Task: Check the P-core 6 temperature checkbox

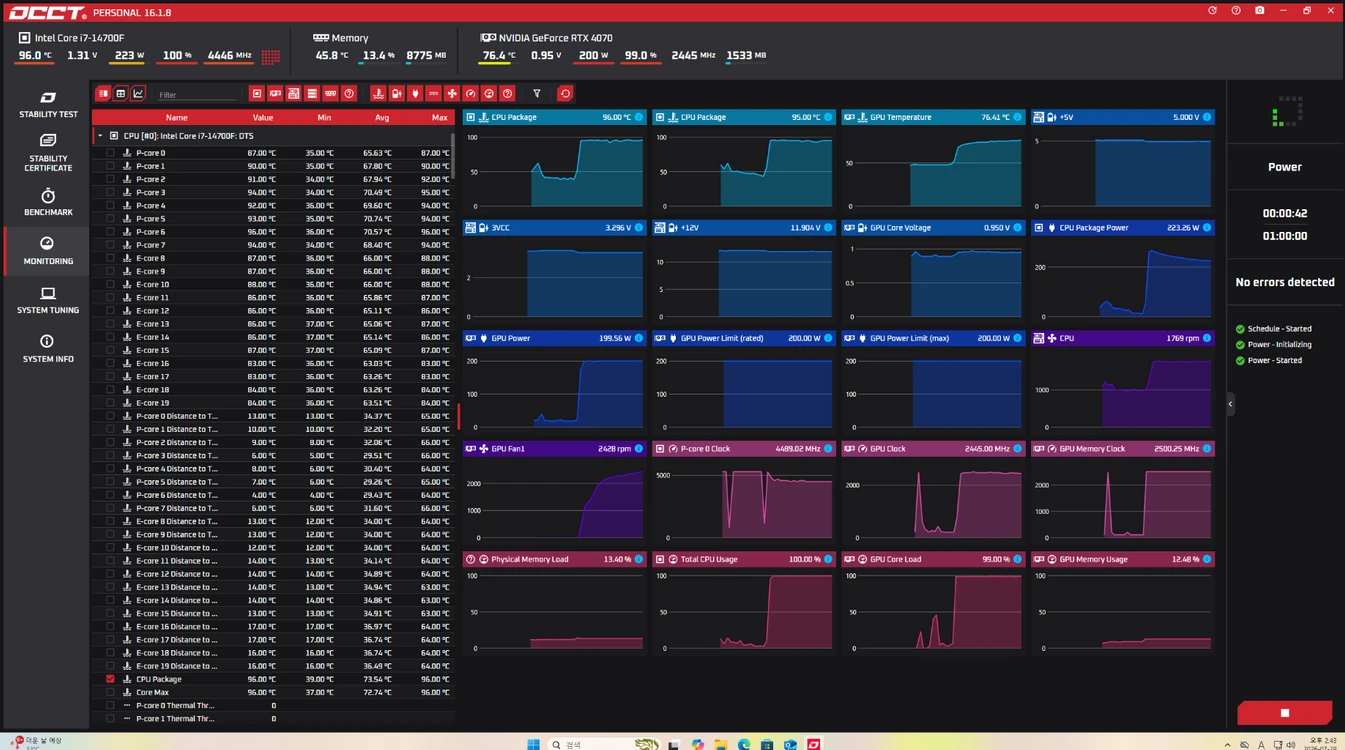Action: click(x=110, y=232)
